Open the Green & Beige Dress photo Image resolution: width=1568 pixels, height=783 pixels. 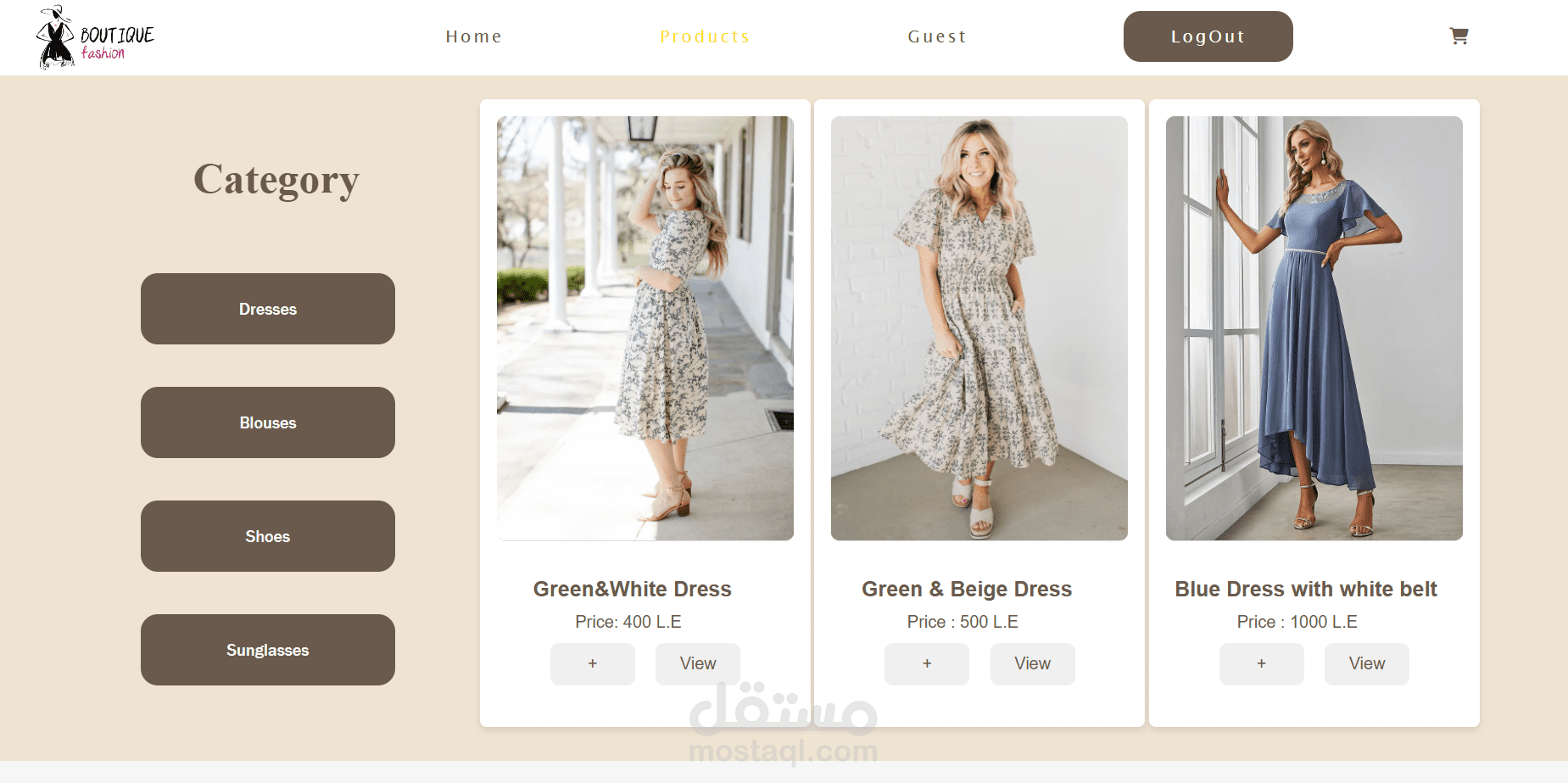coord(979,328)
